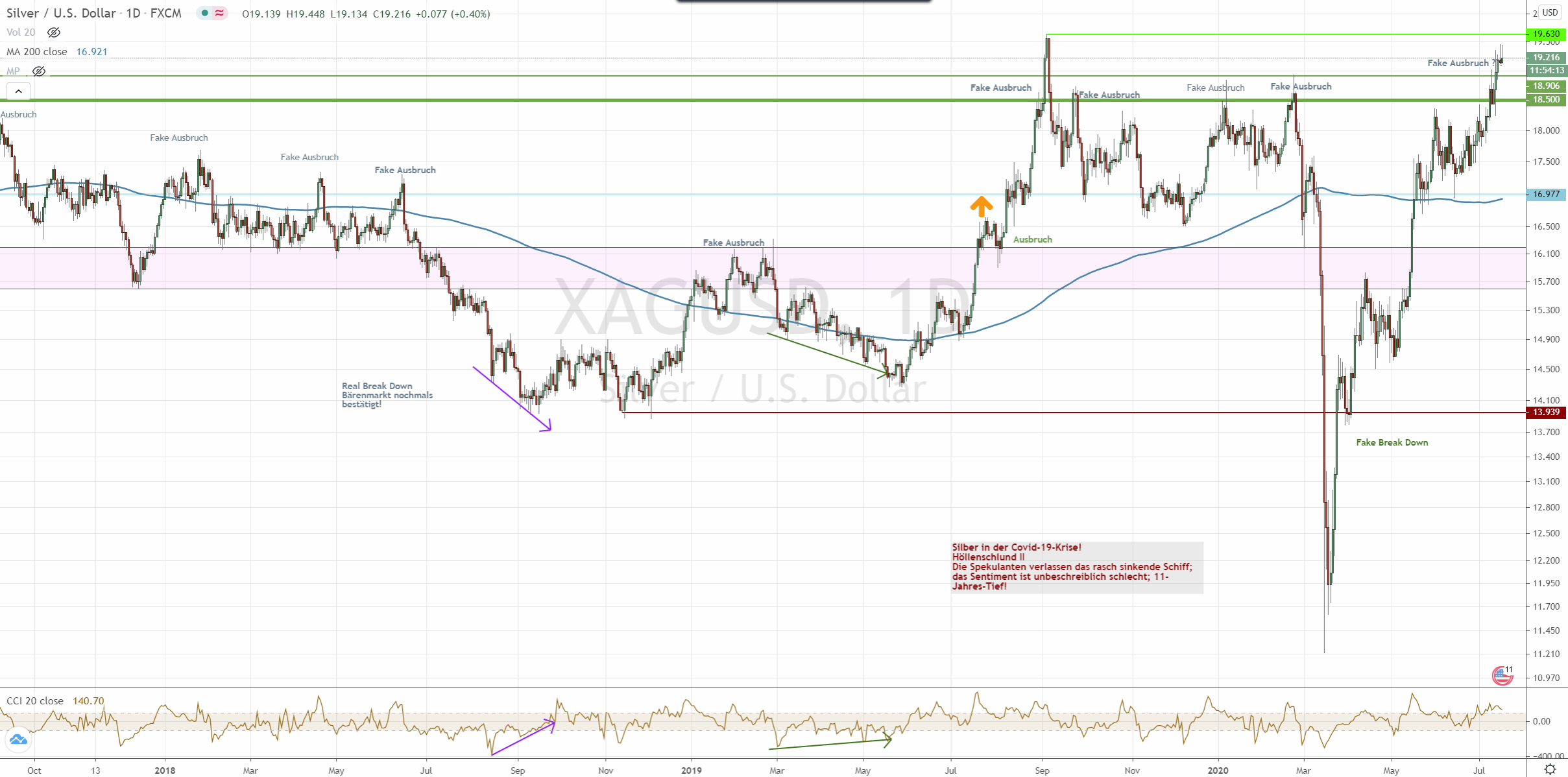Click the TradingView cloud logo bottom-left

[x=18, y=739]
